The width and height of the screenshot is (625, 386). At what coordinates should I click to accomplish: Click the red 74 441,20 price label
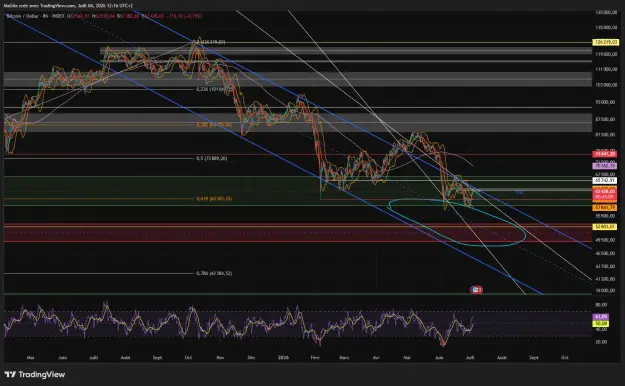click(x=605, y=154)
